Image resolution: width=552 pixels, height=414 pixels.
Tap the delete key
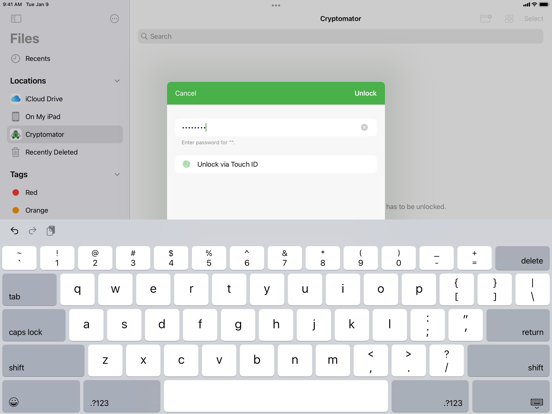click(522, 258)
